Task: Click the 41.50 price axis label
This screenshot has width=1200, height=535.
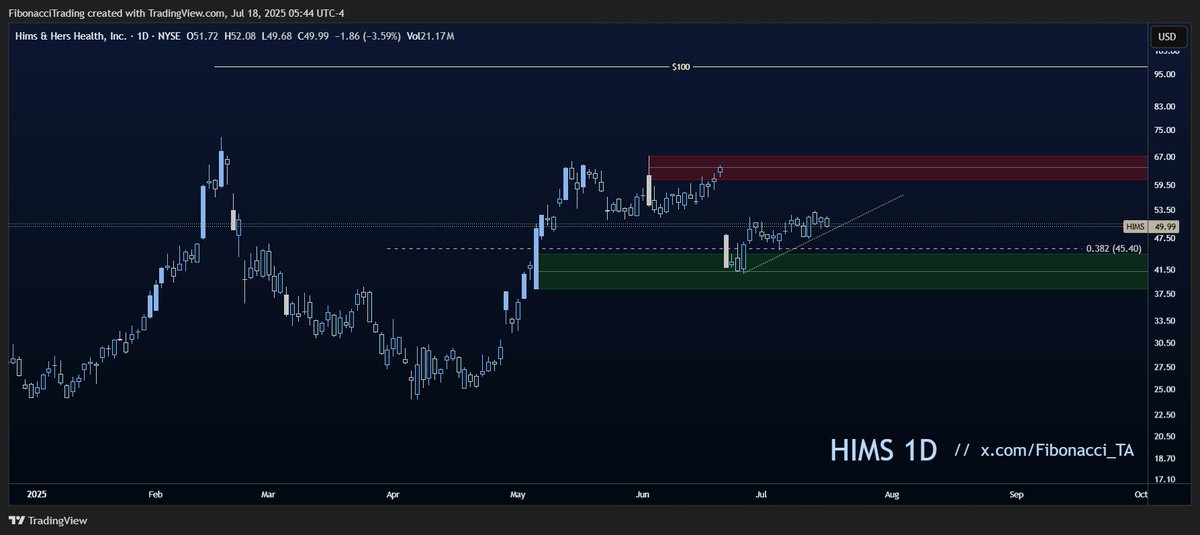Action: (1163, 270)
